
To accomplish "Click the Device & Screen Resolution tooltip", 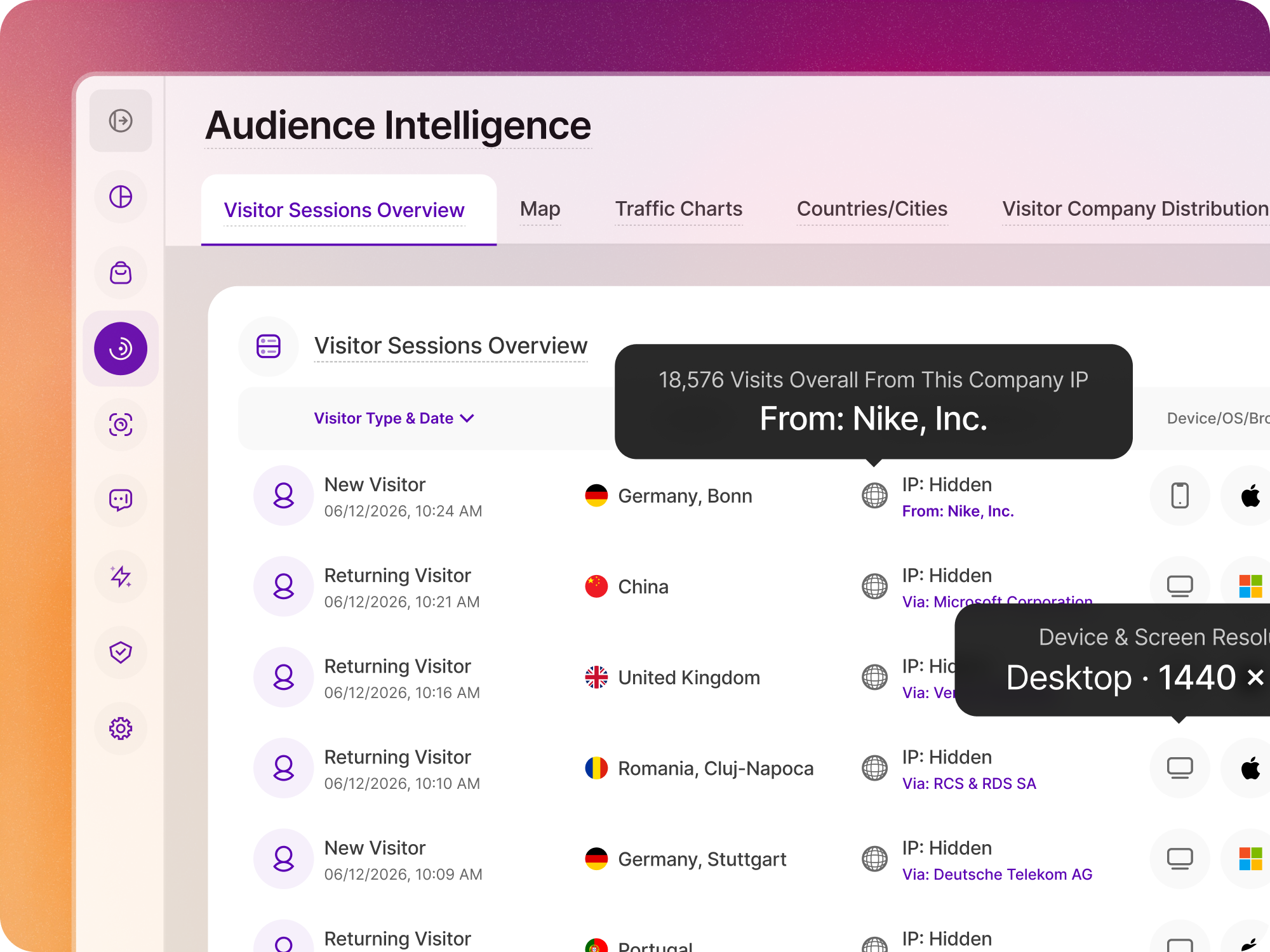I will pos(1113,660).
